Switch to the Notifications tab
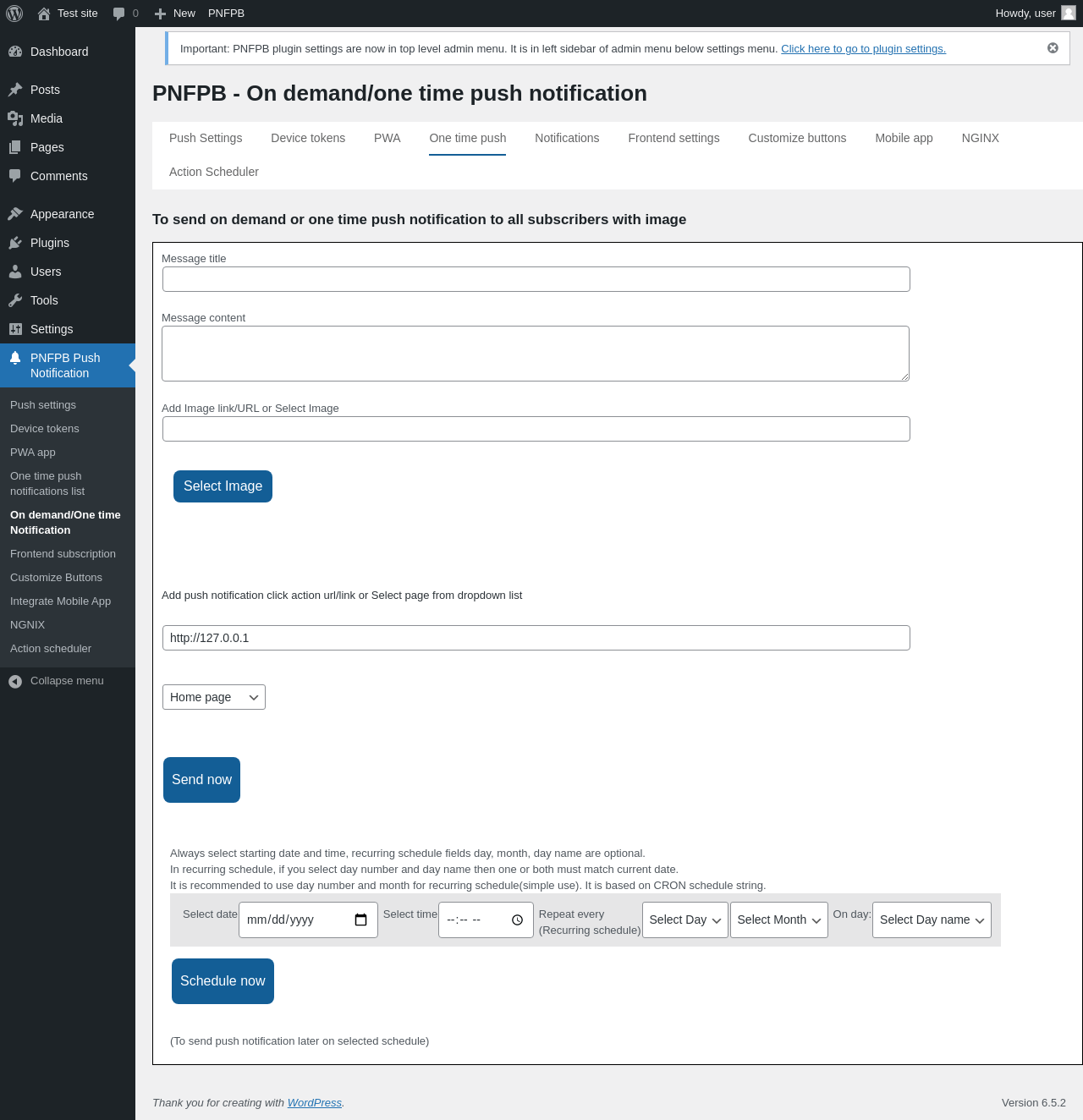1083x1120 pixels. [567, 138]
